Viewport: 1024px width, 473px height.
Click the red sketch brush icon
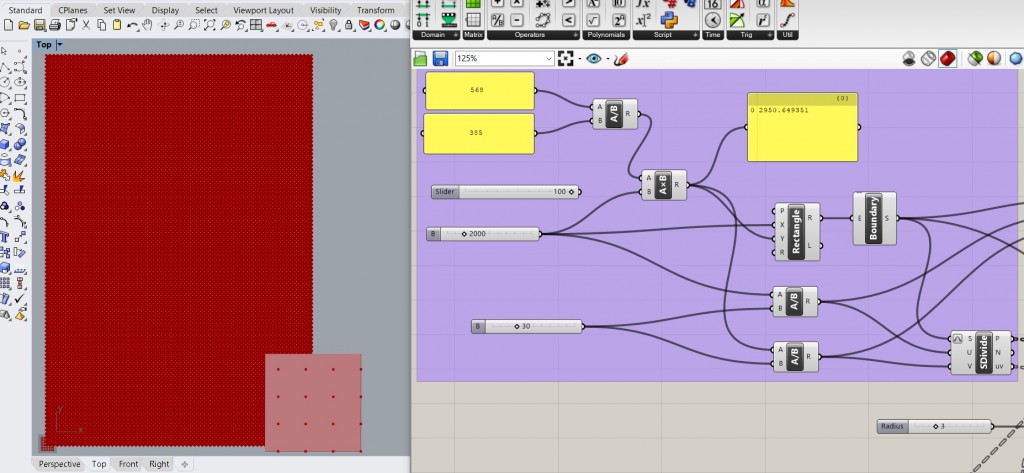620,59
